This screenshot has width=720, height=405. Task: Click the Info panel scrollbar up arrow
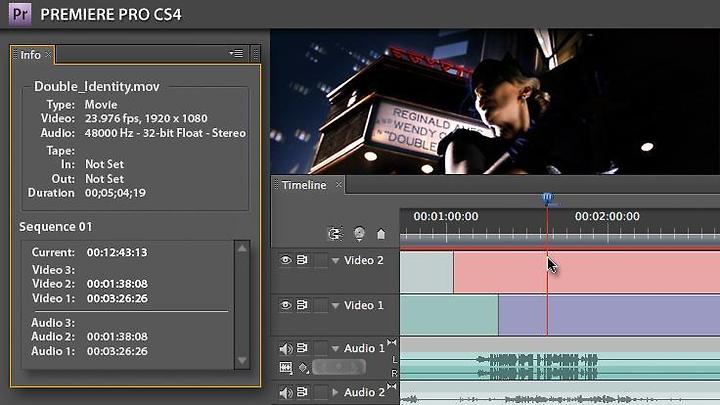tap(242, 248)
